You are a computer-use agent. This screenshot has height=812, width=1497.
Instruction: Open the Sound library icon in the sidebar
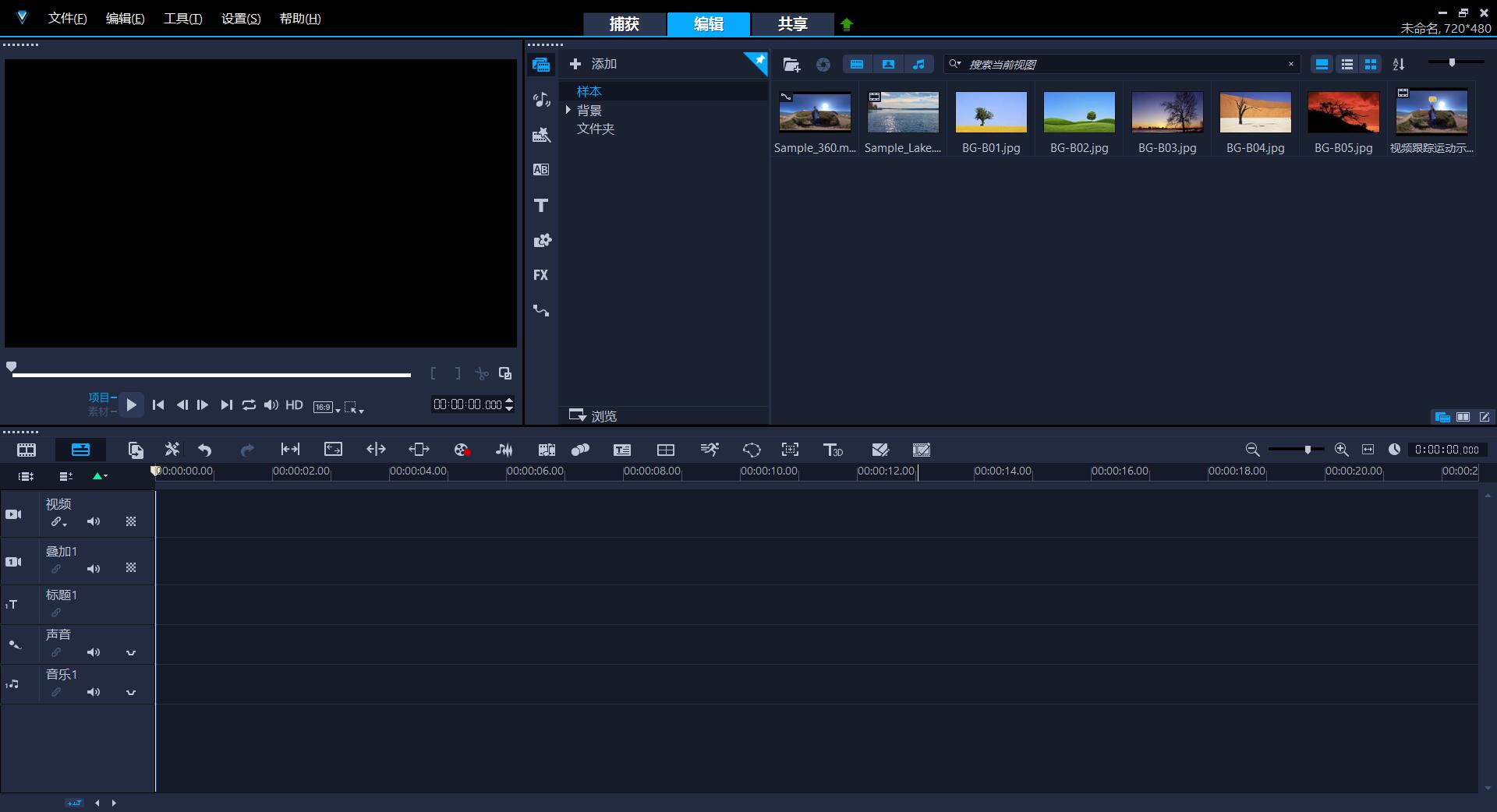[x=541, y=100]
